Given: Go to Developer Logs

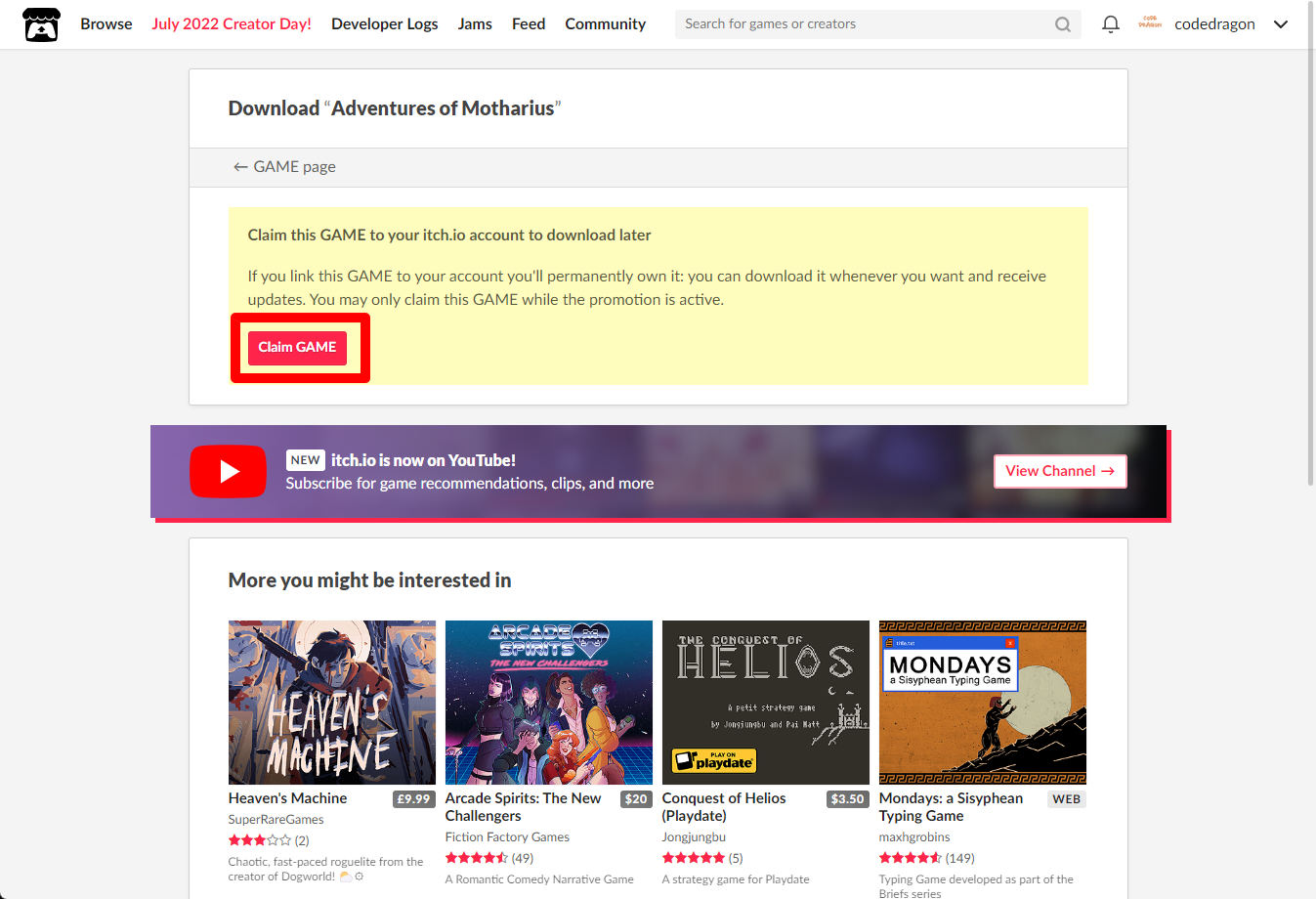Looking at the screenshot, I should [x=384, y=24].
